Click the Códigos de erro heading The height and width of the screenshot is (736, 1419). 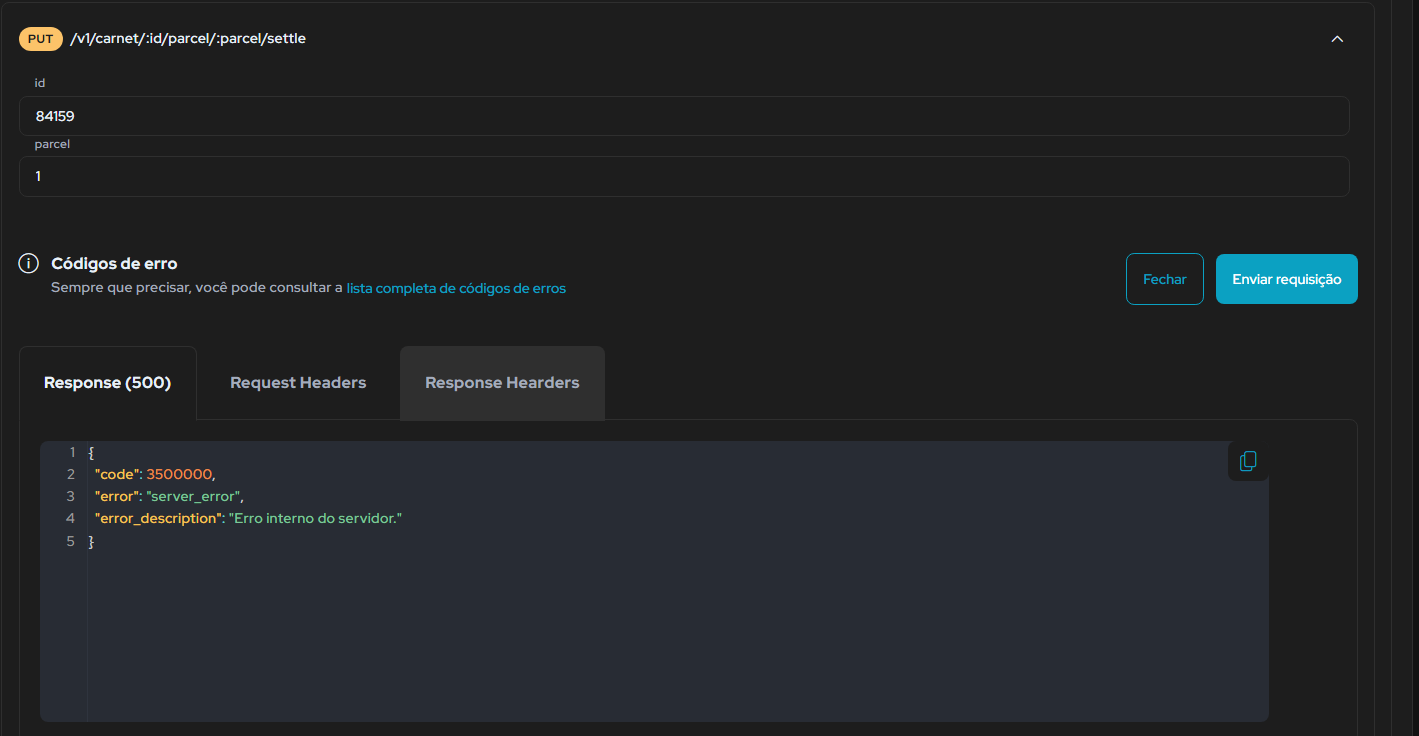pyautogui.click(x=114, y=264)
